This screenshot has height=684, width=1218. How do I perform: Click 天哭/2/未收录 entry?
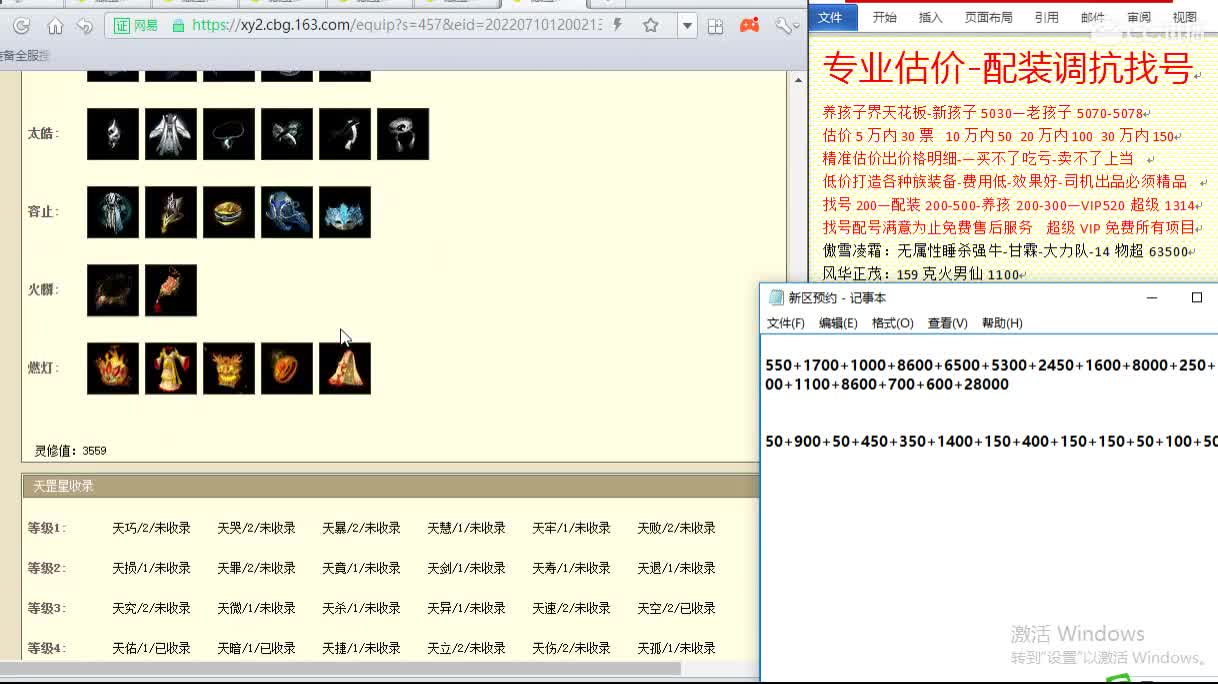tap(256, 528)
